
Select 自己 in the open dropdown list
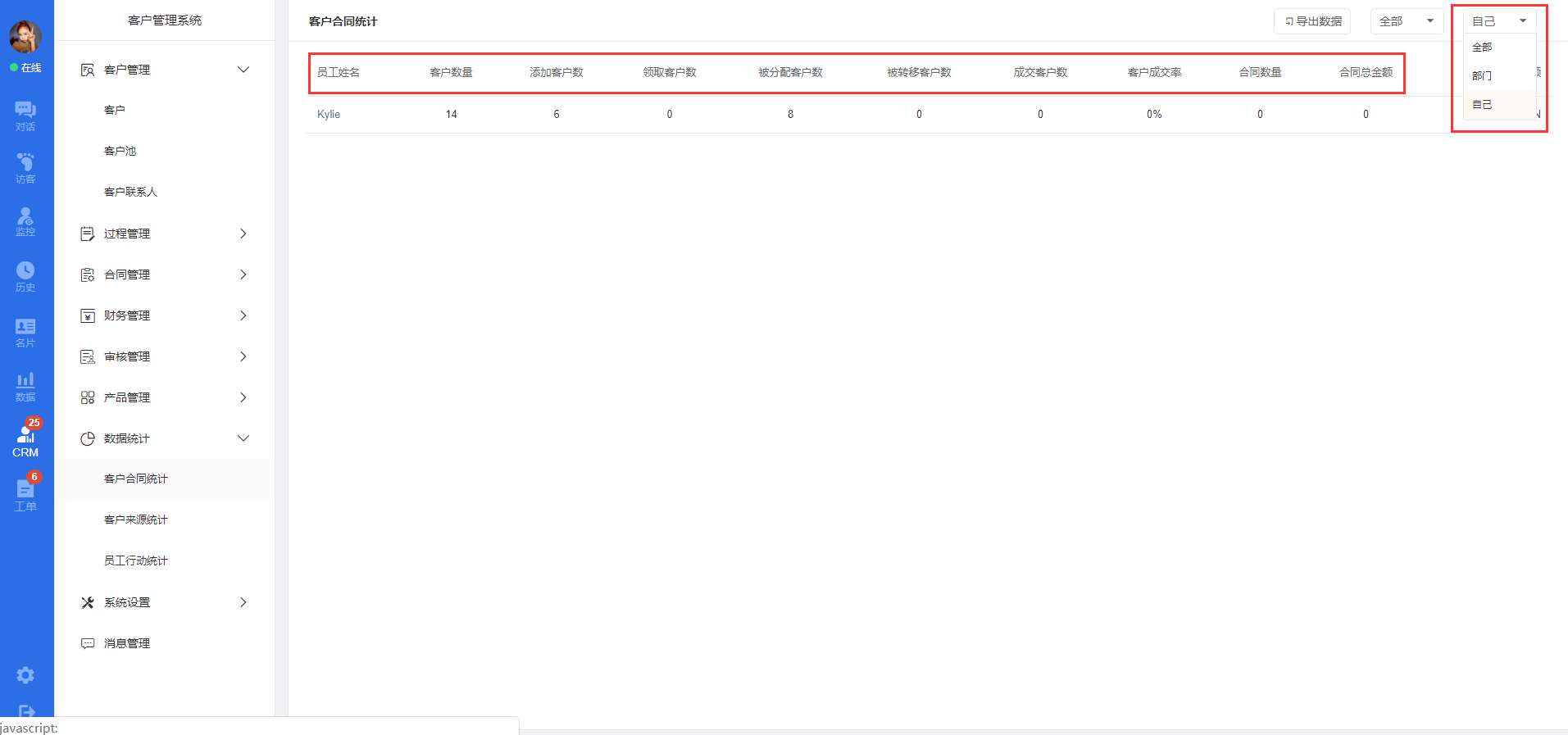click(1499, 105)
